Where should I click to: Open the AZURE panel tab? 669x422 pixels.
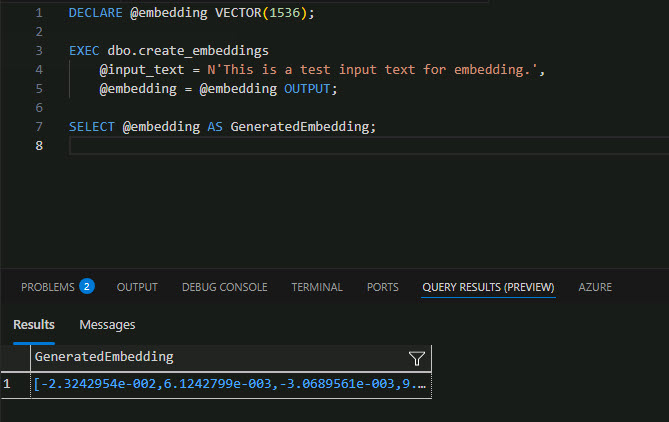(x=595, y=287)
